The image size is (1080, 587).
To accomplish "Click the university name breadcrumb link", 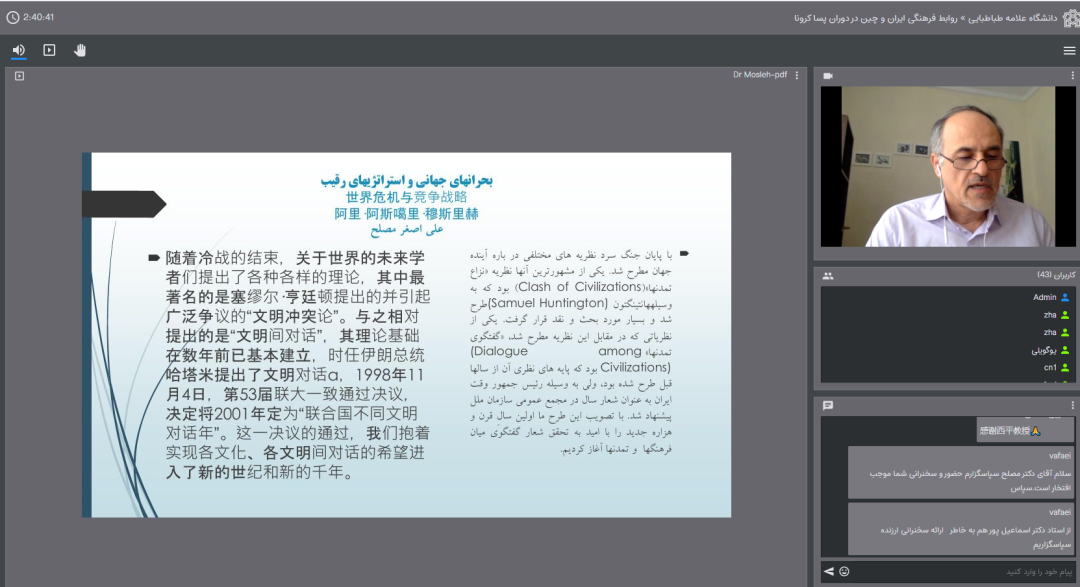I will click(1014, 18).
